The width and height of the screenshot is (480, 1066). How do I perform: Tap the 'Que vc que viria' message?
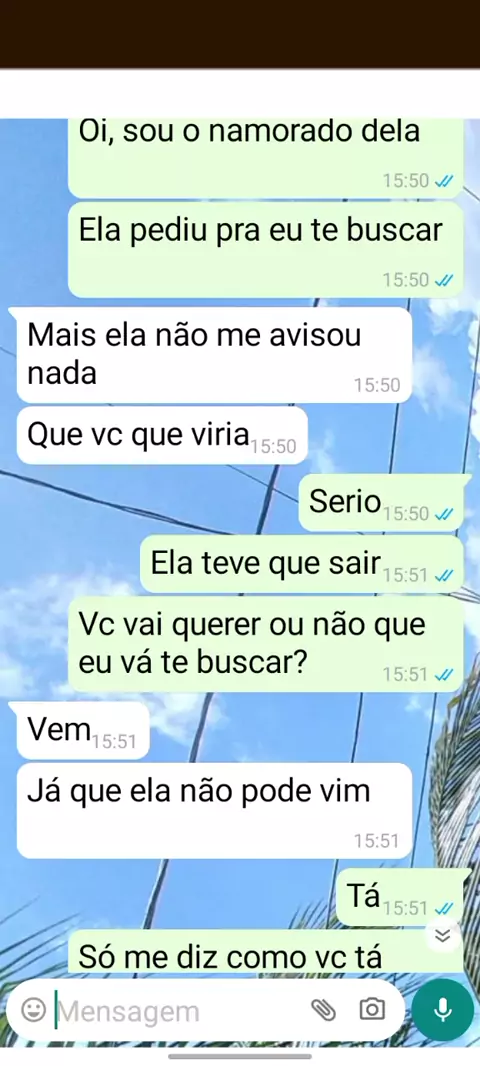(162, 435)
